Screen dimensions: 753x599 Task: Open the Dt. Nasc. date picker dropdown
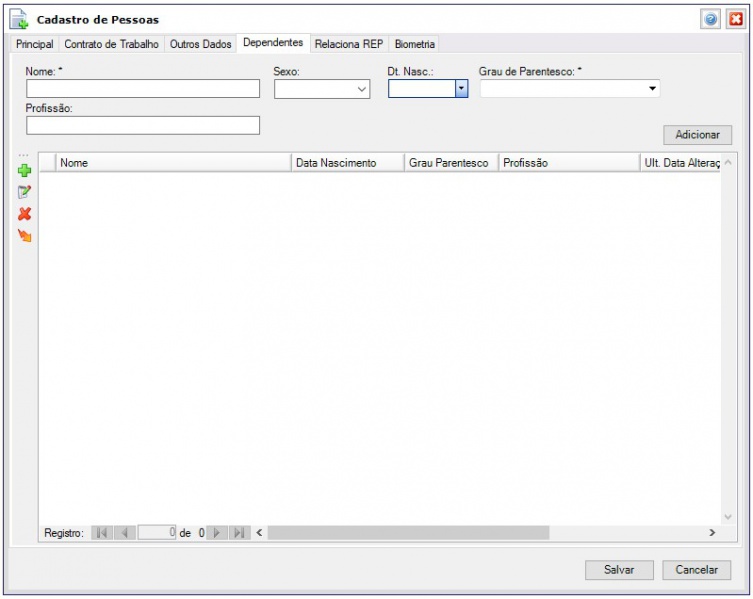coord(461,89)
